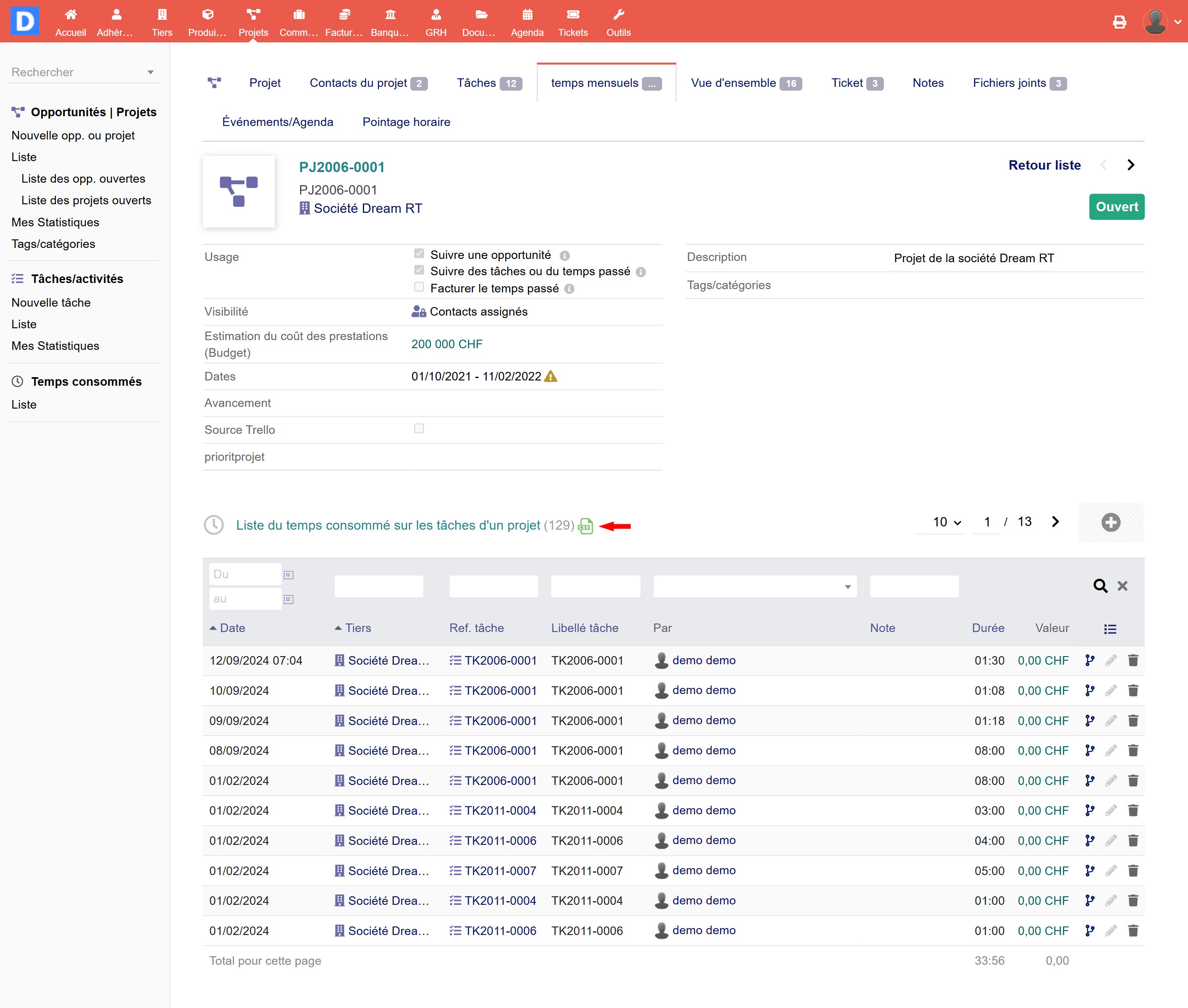The width and height of the screenshot is (1188, 1008).
Task: Expand the Par user filter dropdown
Action: pos(847,587)
